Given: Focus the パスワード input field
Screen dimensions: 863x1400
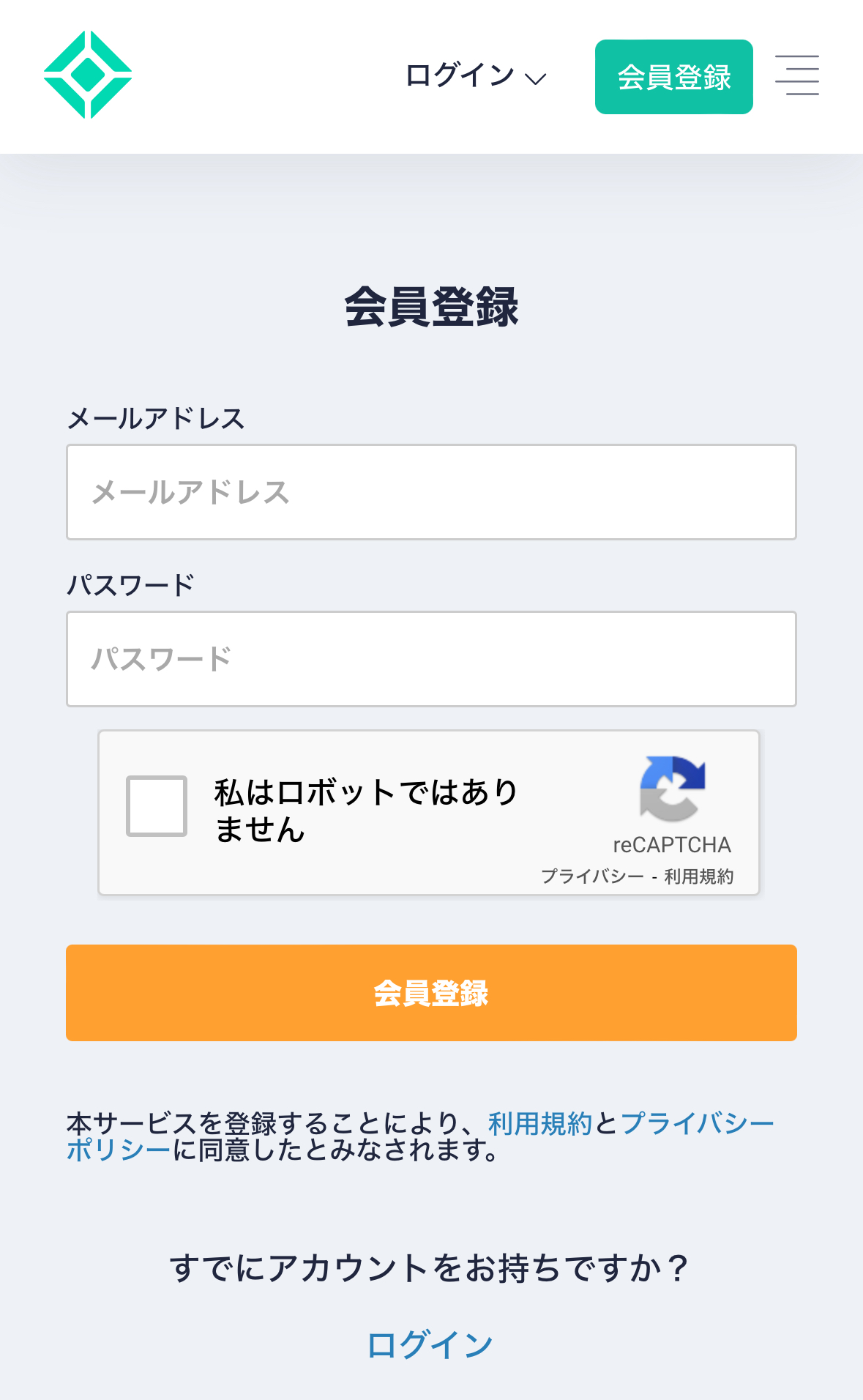Looking at the screenshot, I should click(431, 659).
